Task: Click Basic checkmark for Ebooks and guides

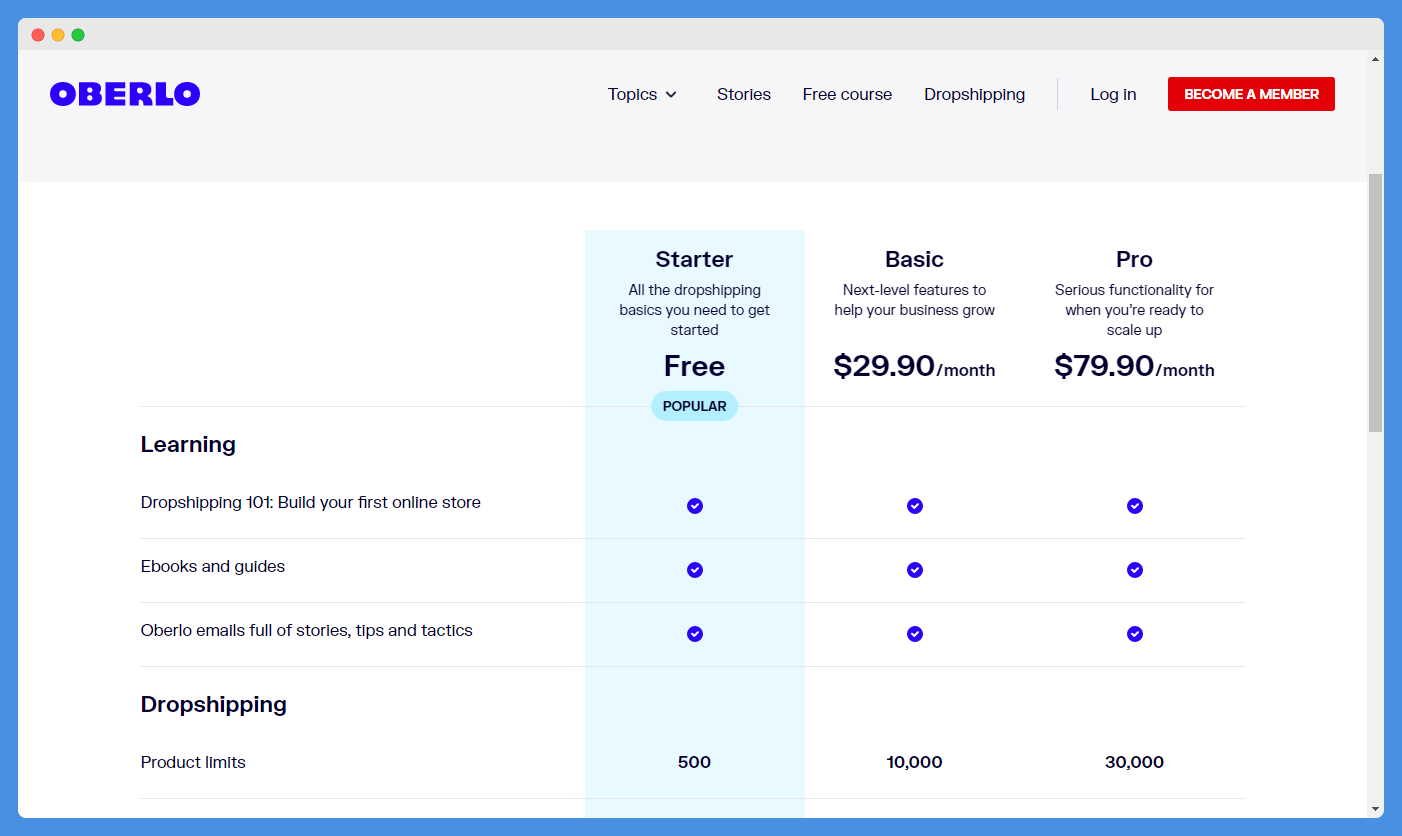Action: point(914,570)
